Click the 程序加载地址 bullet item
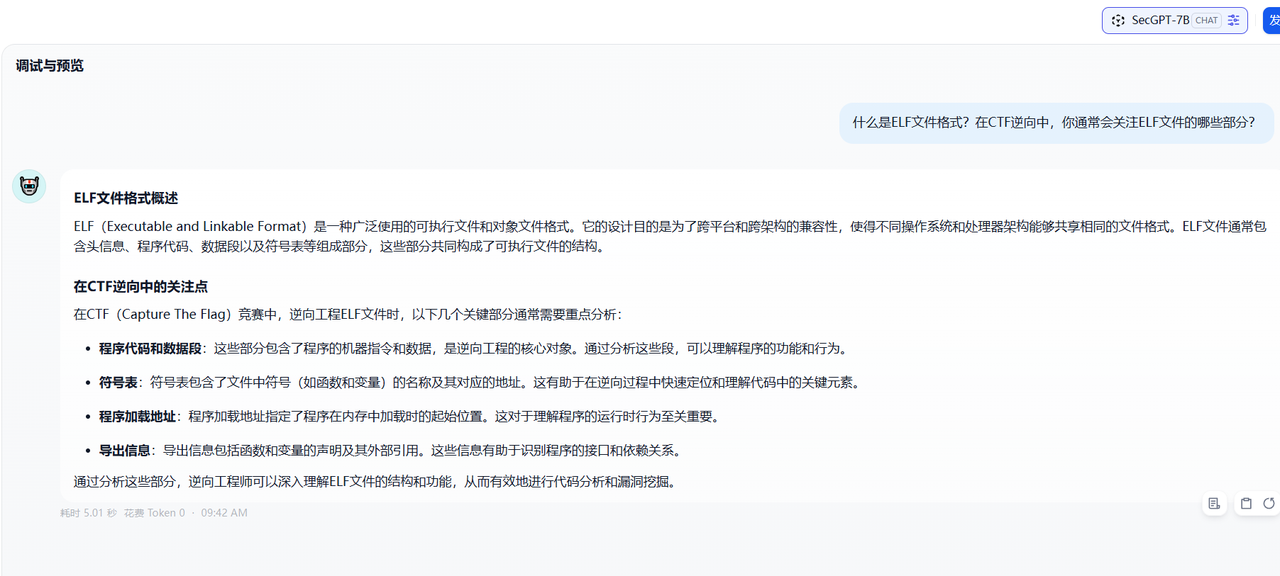Screen dimensions: 1280x576 (137, 416)
